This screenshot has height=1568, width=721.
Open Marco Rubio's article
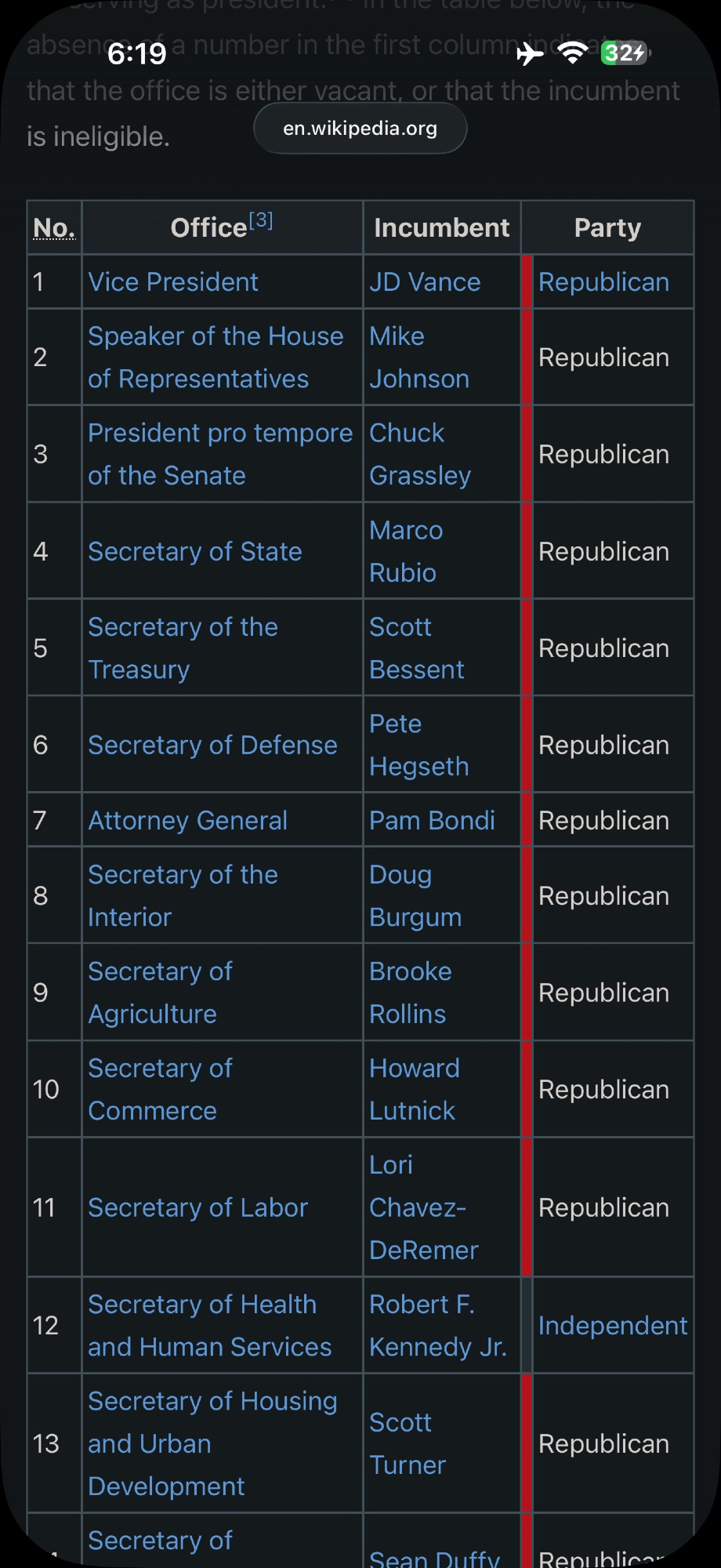(406, 552)
